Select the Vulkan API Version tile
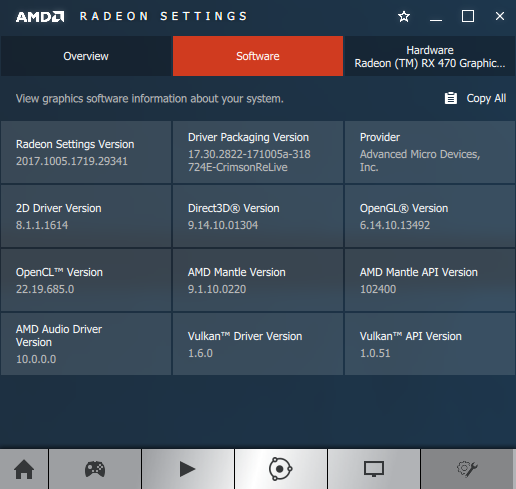Image resolution: width=516 pixels, height=489 pixels. point(430,344)
